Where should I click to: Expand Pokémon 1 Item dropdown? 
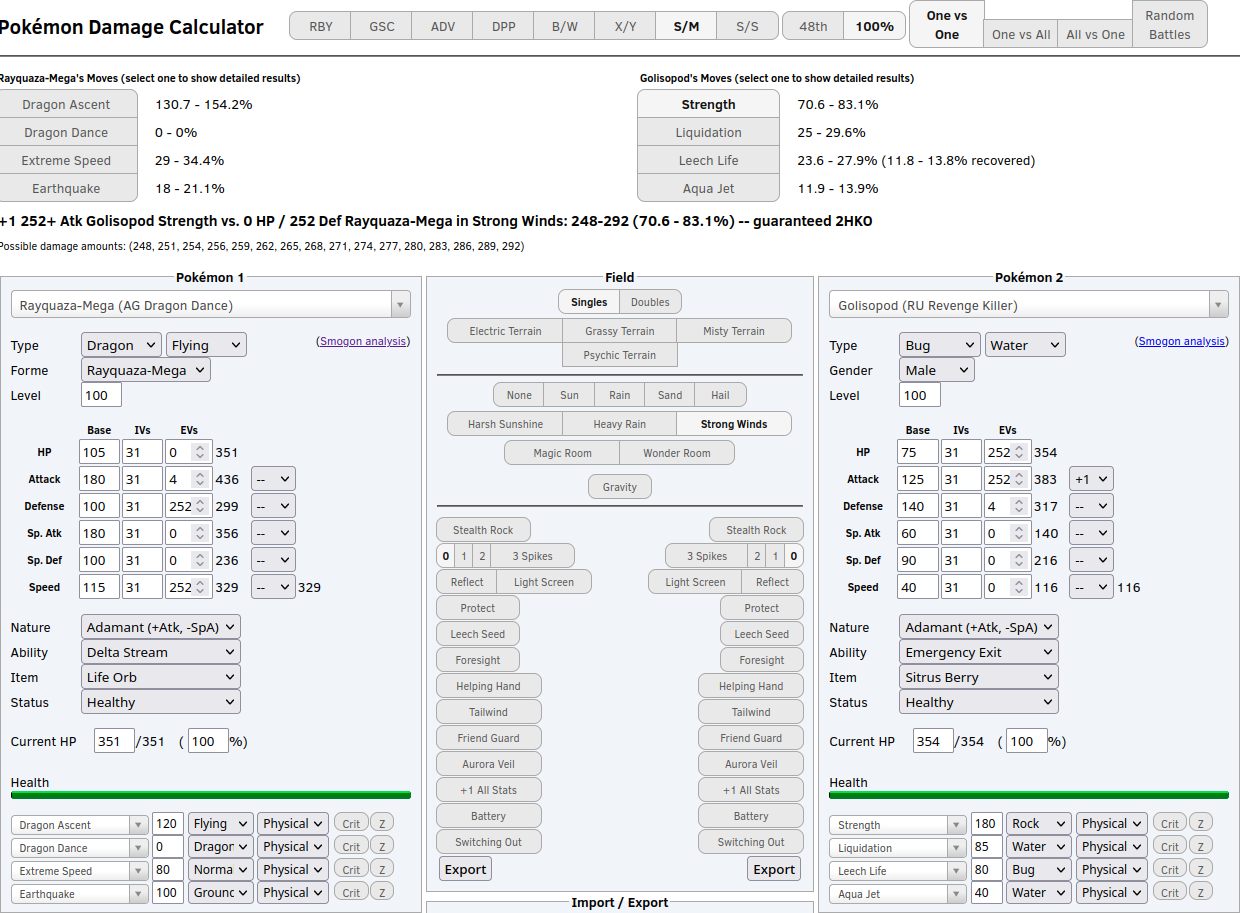click(161, 677)
